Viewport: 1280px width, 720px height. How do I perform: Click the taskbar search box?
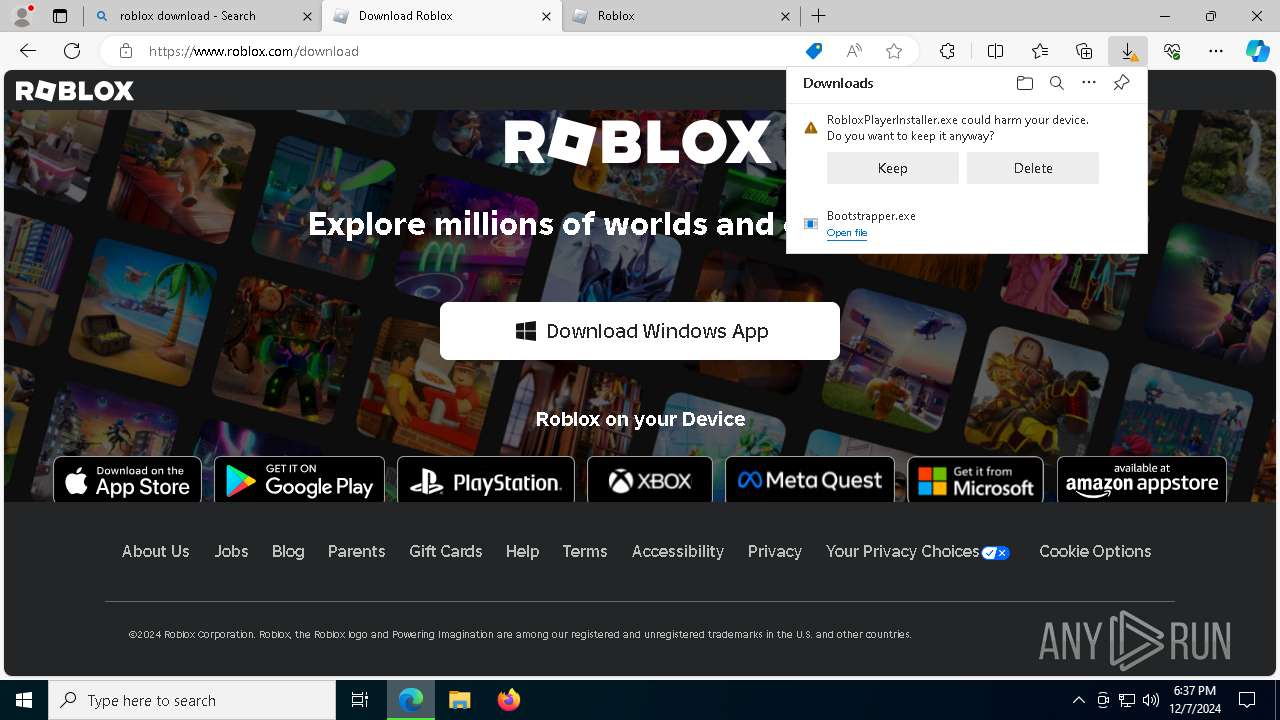coord(192,700)
